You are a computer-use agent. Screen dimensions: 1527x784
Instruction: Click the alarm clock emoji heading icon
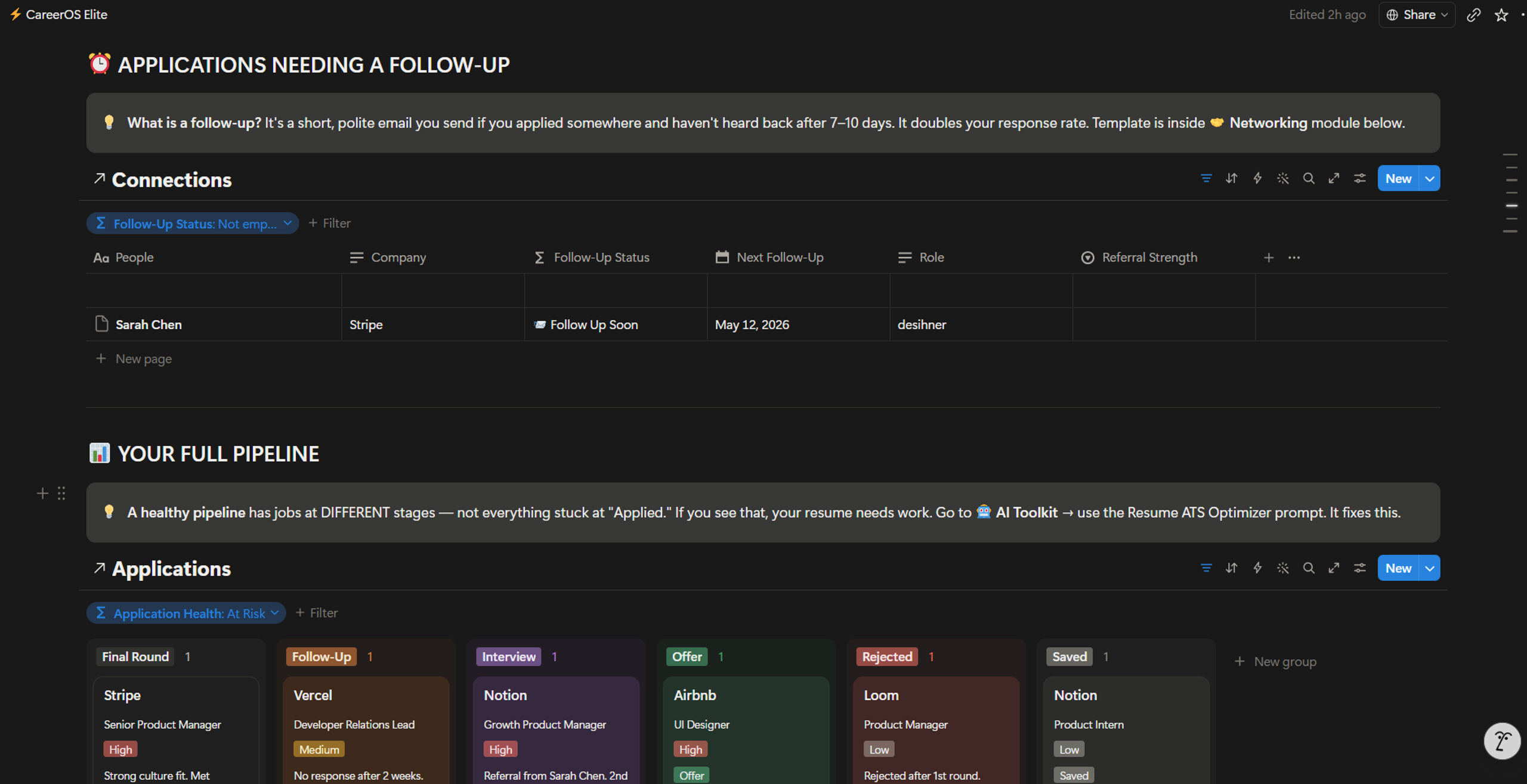100,64
